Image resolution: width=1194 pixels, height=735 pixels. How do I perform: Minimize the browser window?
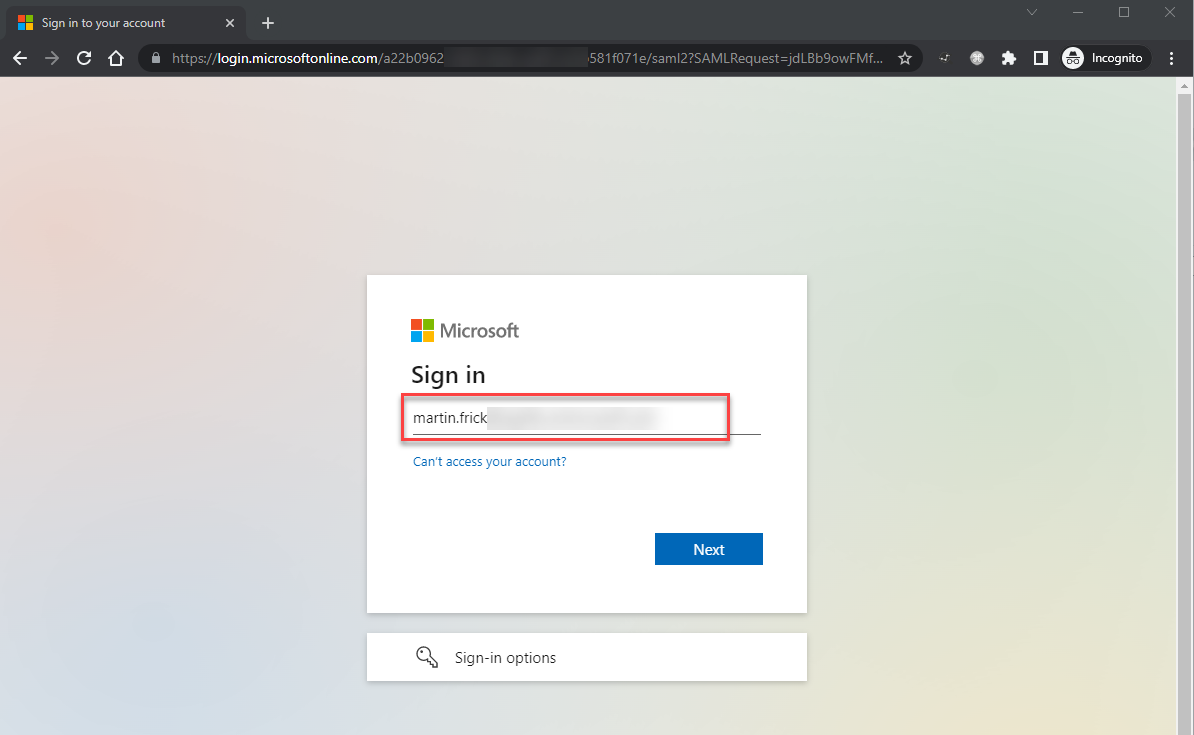pos(1077,12)
